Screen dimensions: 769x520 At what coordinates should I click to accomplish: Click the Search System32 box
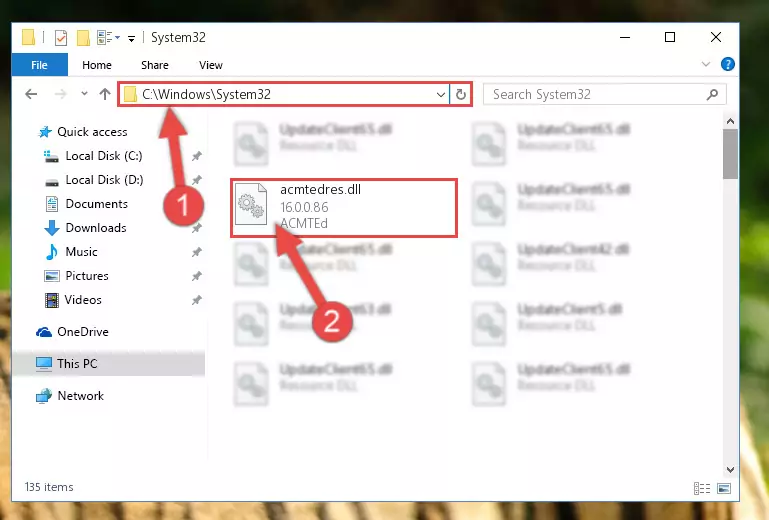coord(605,94)
